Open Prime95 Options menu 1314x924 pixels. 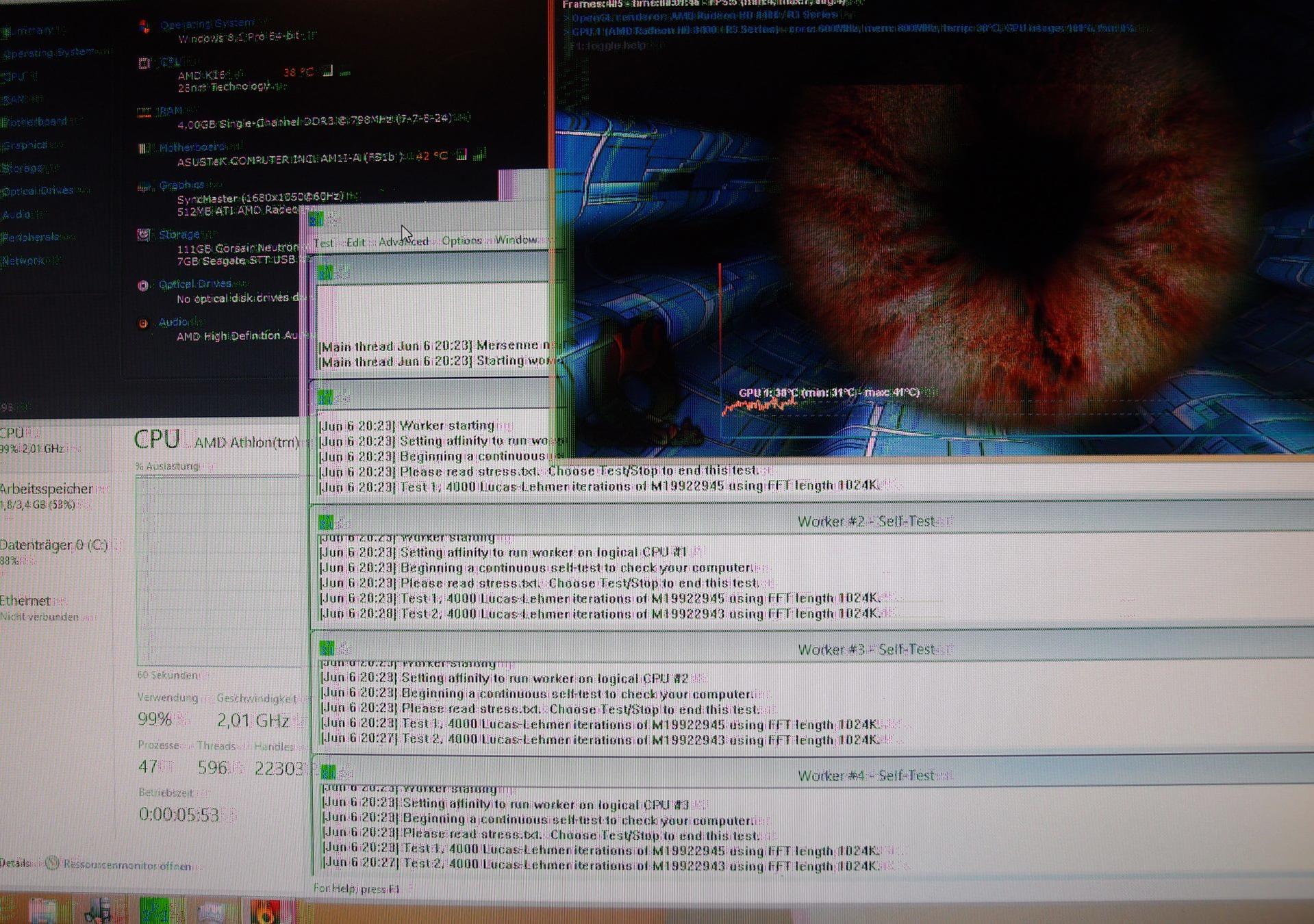coord(462,240)
